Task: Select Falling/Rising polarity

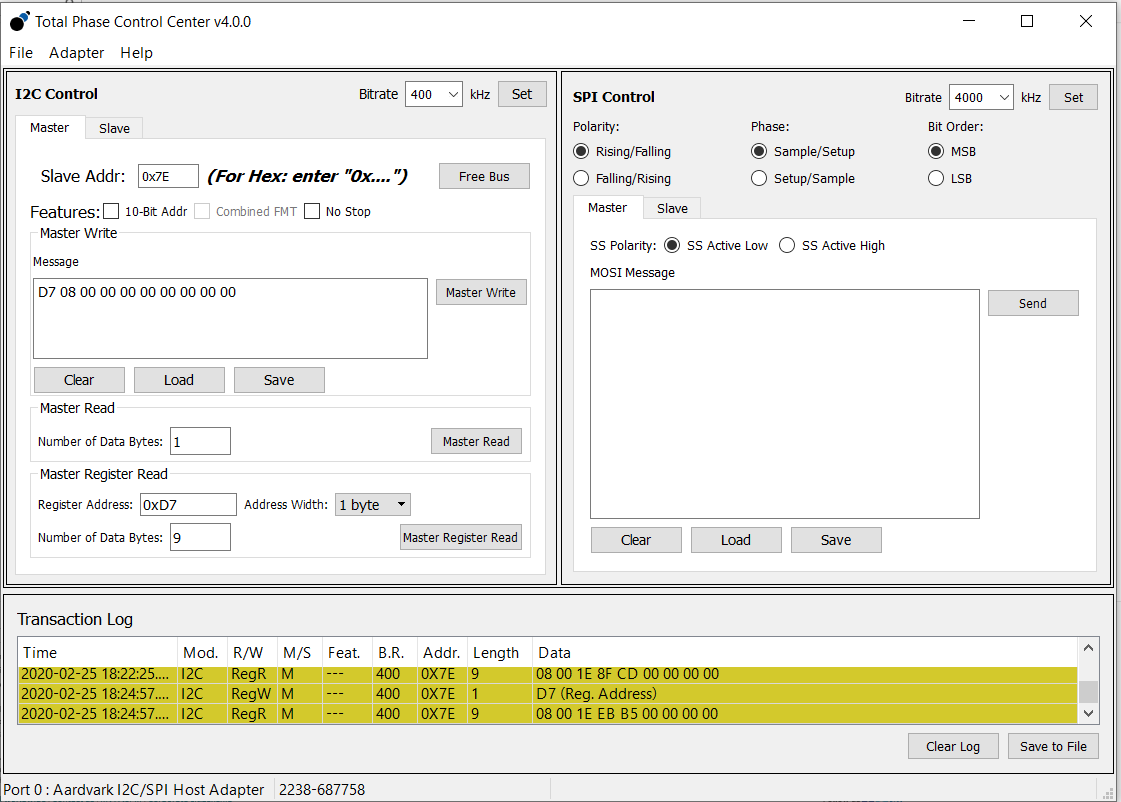Action: point(581,178)
